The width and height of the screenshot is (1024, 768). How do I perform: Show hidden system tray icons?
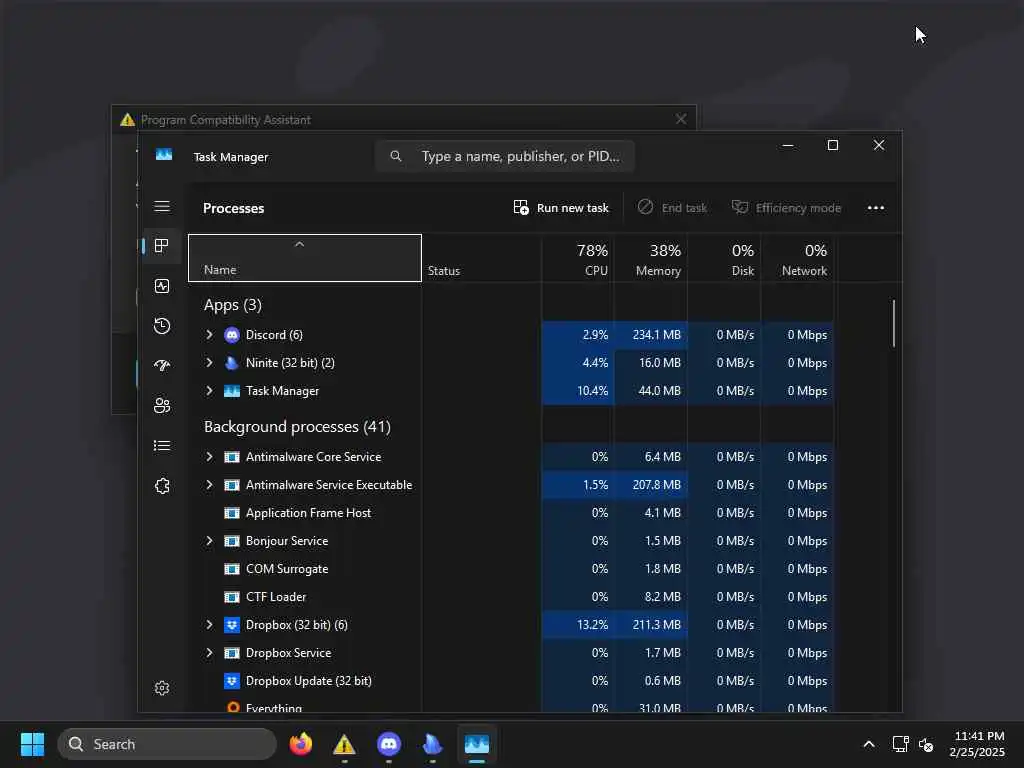[869, 744]
